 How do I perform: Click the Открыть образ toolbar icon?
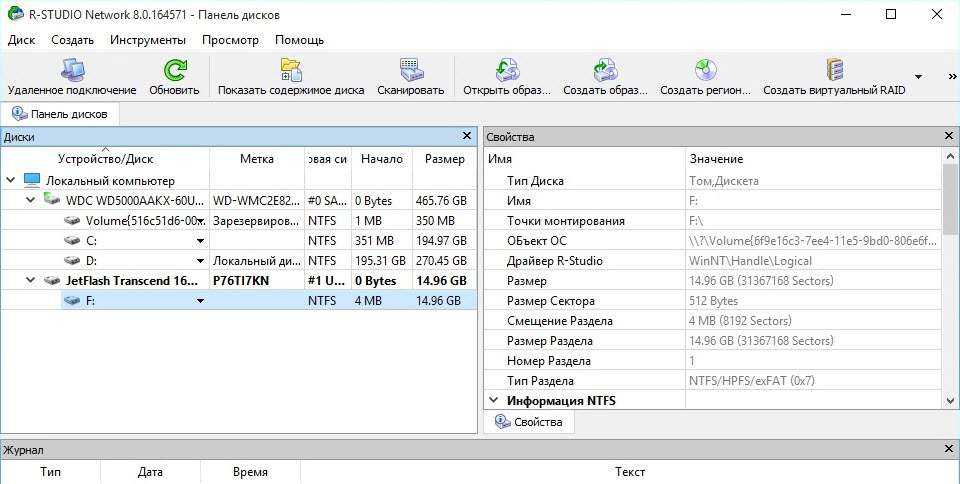(507, 71)
